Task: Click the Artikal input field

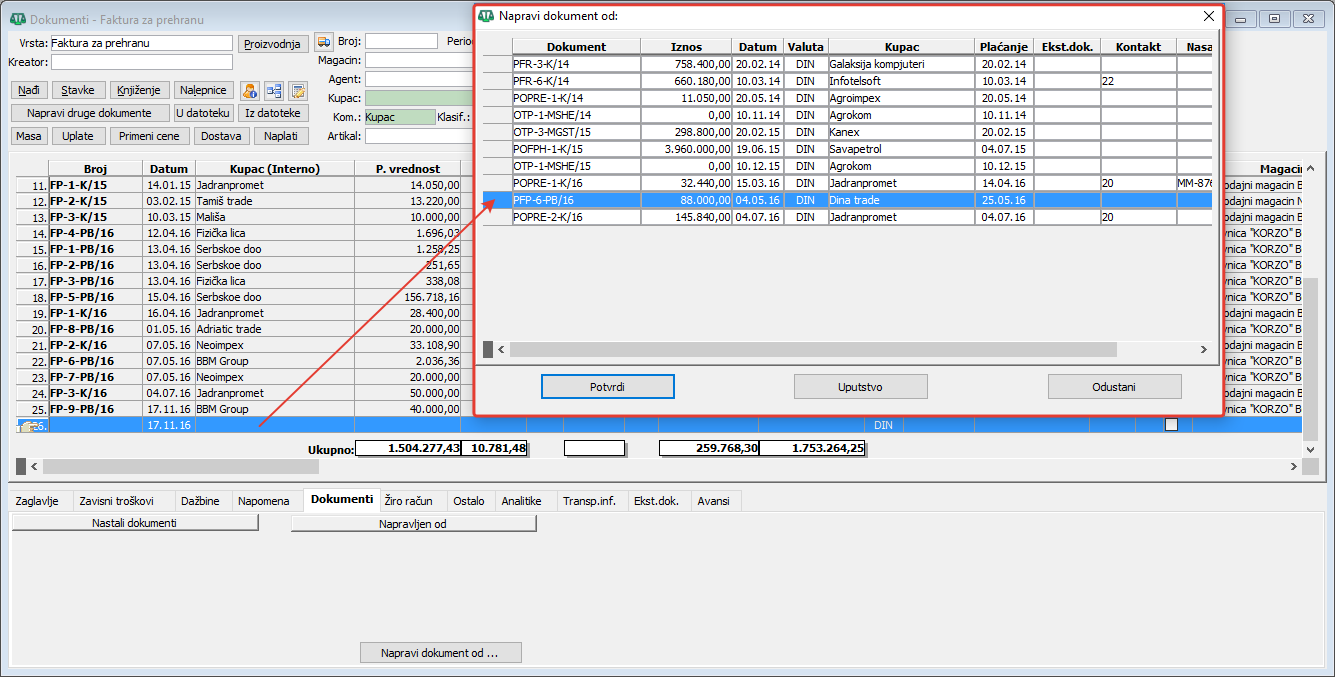Action: (x=418, y=136)
